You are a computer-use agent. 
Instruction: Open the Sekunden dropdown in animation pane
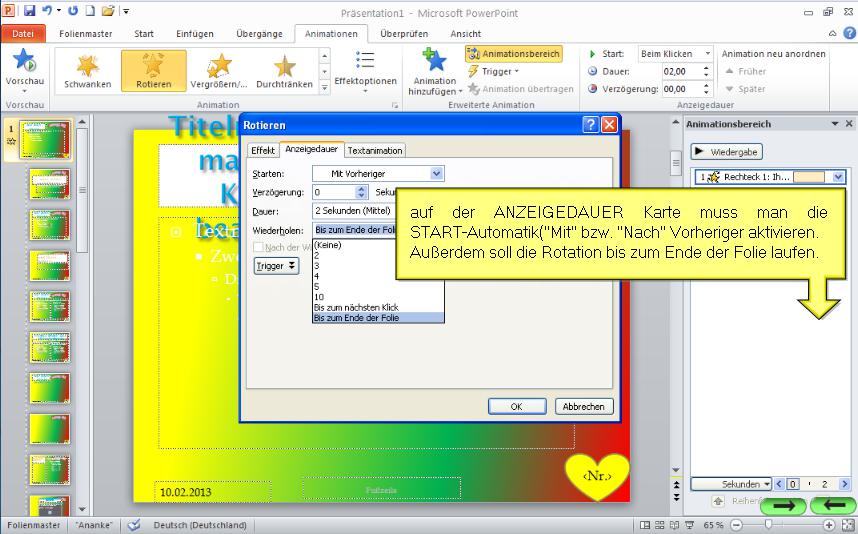766,484
